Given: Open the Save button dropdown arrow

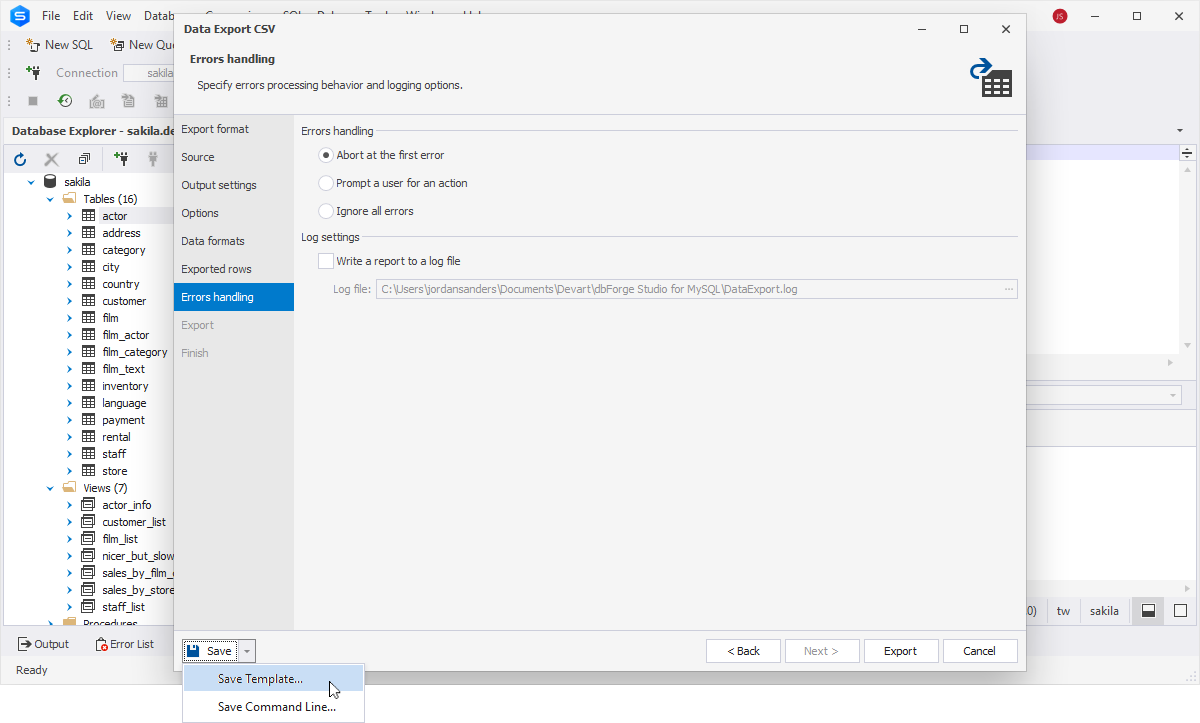Looking at the screenshot, I should coord(247,651).
